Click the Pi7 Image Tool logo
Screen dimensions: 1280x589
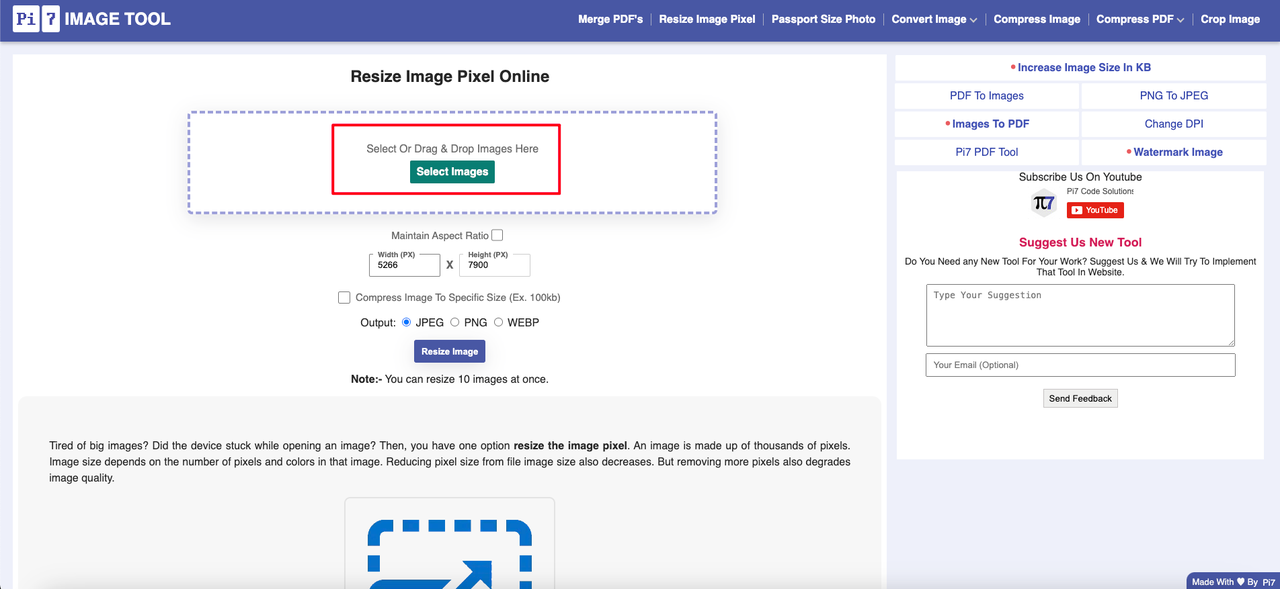93,19
